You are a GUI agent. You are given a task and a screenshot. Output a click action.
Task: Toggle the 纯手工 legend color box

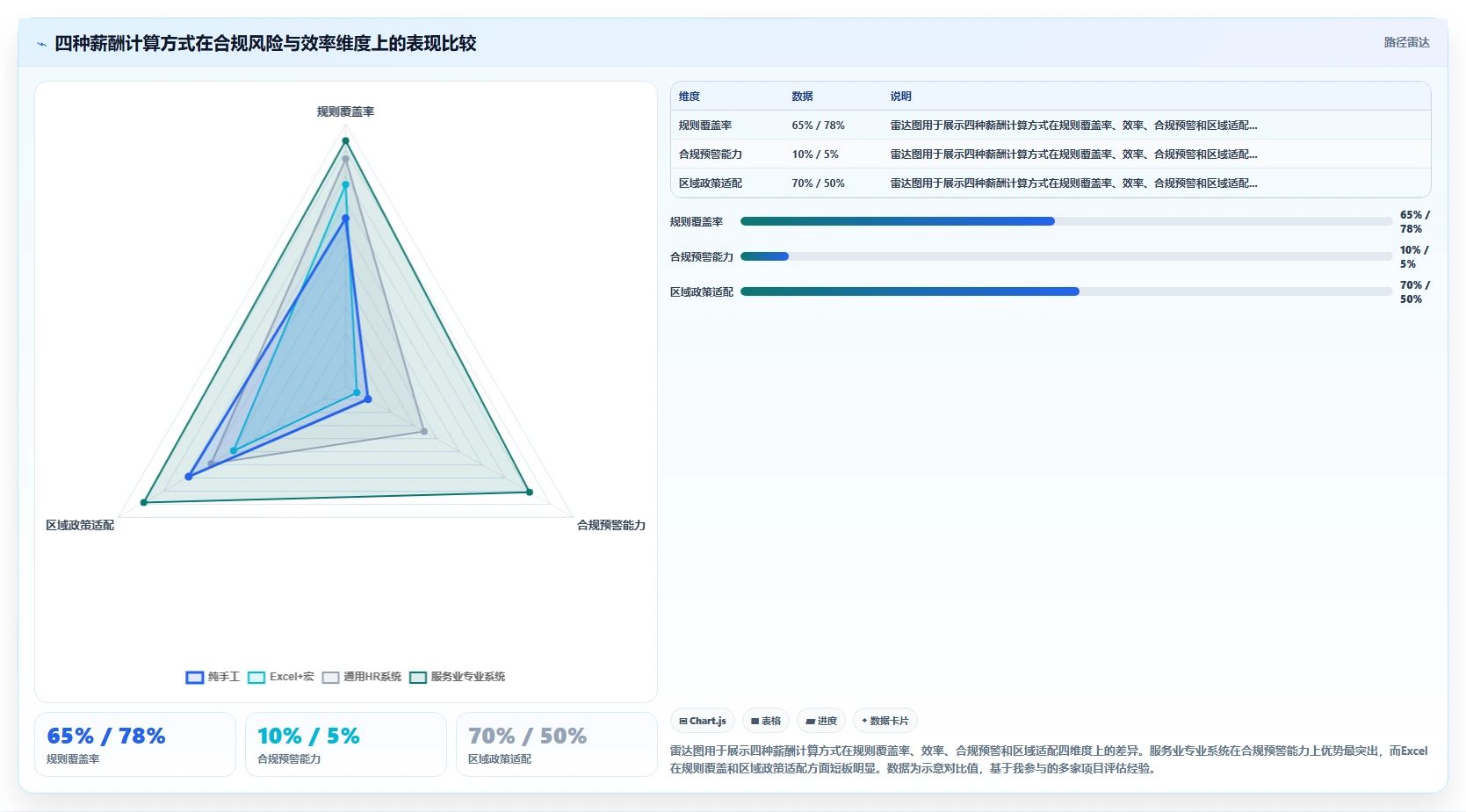click(195, 677)
